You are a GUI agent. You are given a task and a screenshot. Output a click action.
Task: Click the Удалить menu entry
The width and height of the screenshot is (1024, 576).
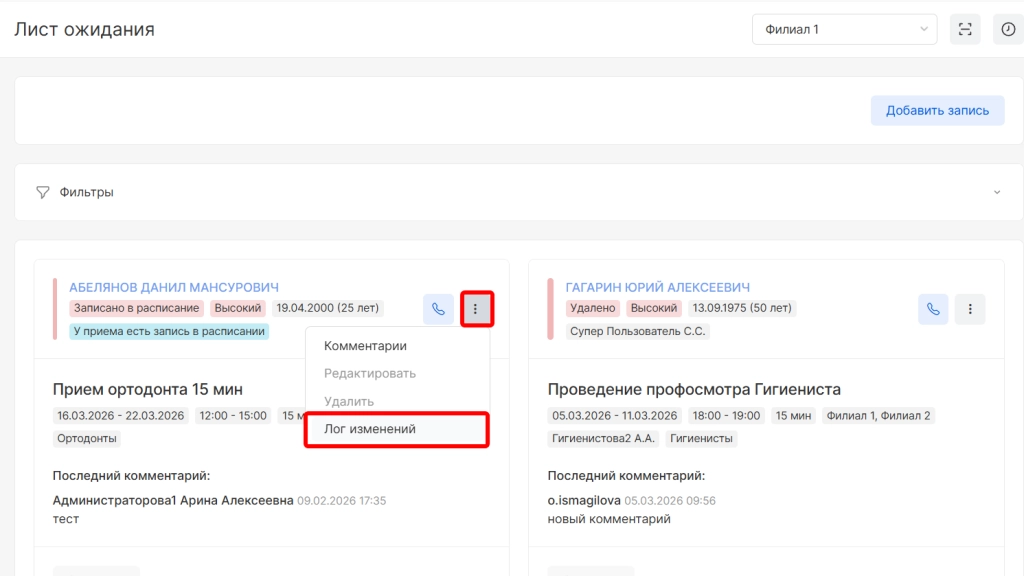(x=349, y=401)
